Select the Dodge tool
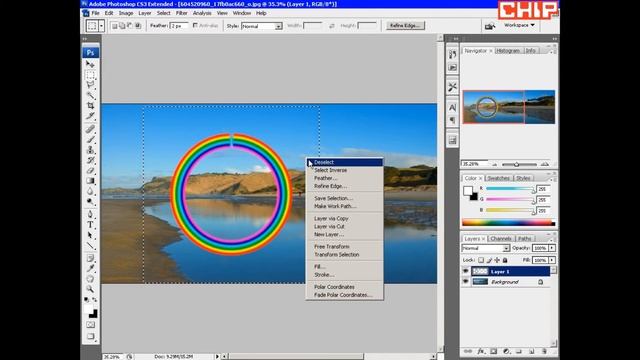 tap(90, 202)
